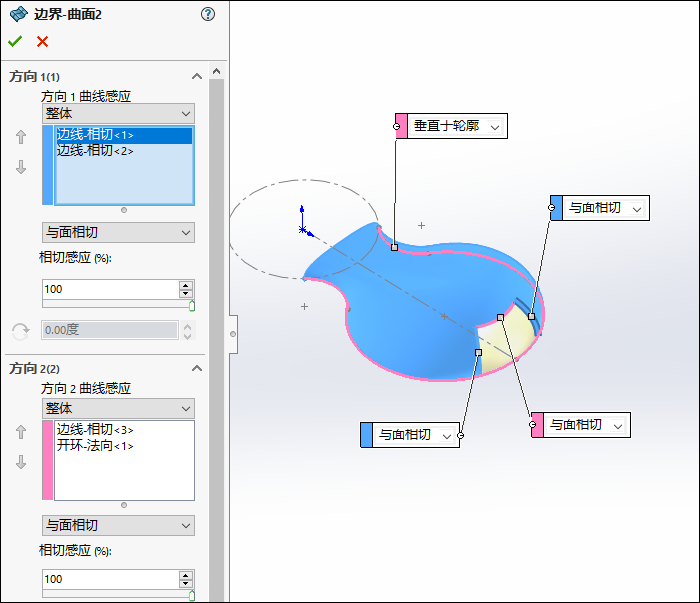Cancel the boundary surface with red X
Image resolution: width=700 pixels, height=603 pixels.
click(42, 42)
